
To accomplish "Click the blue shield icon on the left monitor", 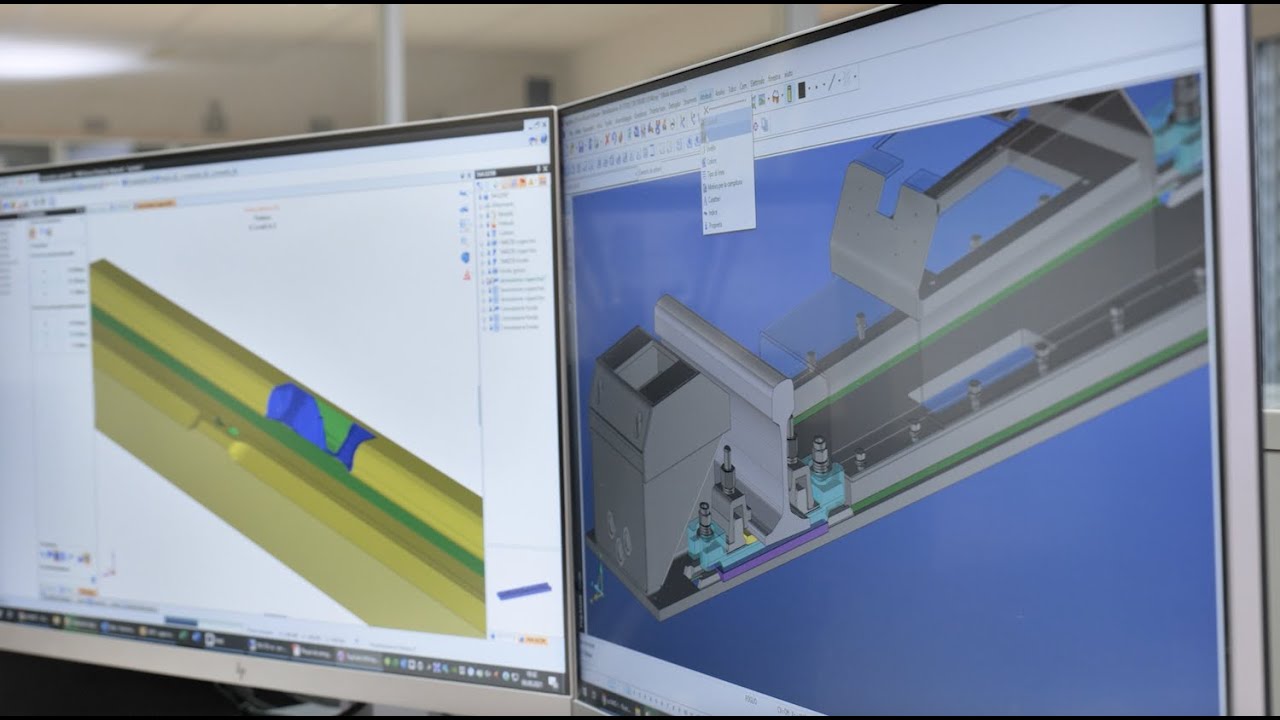I will click(466, 258).
